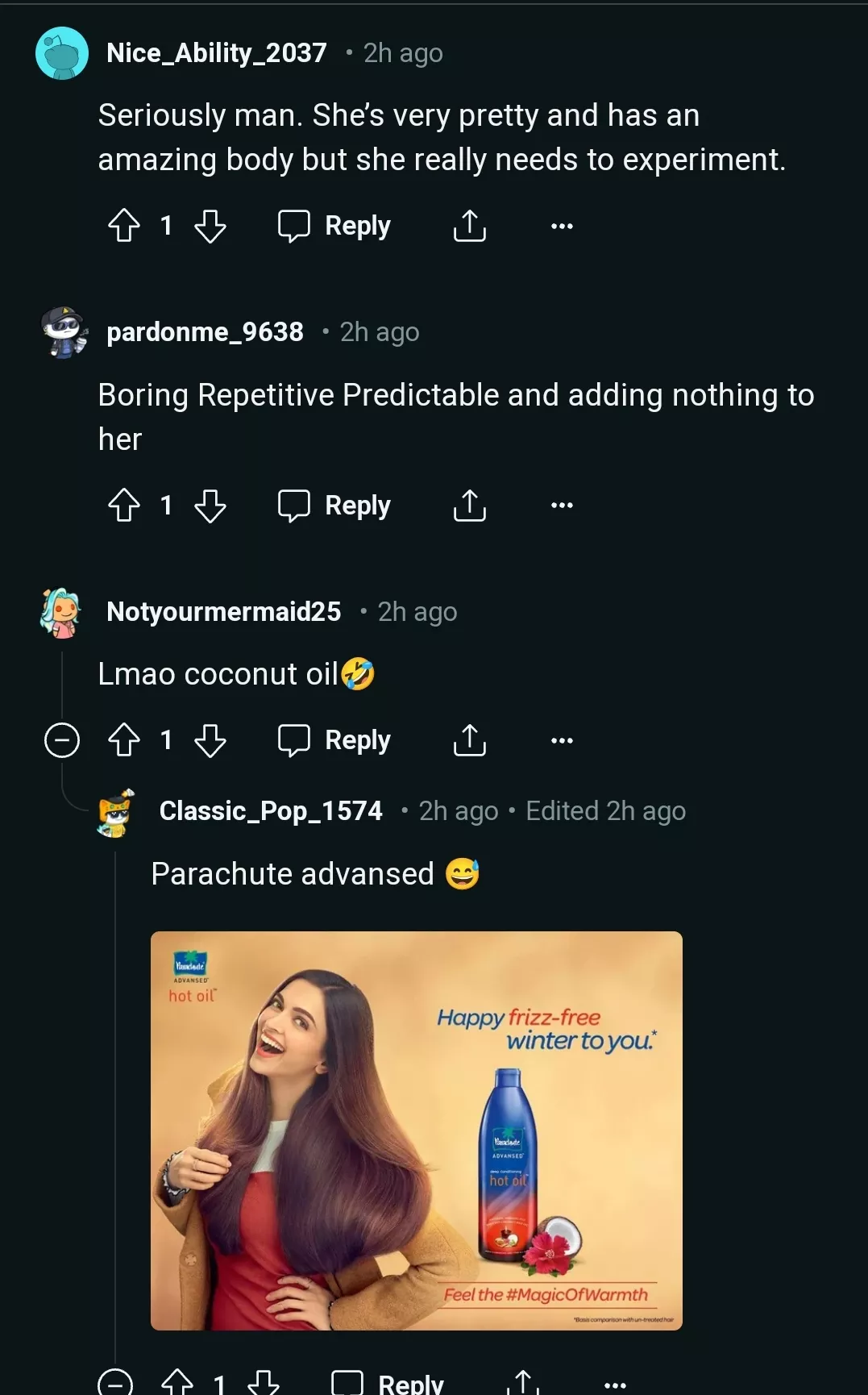
Task: View Nice_Ability_2037's avatar profile
Action: pos(62,53)
